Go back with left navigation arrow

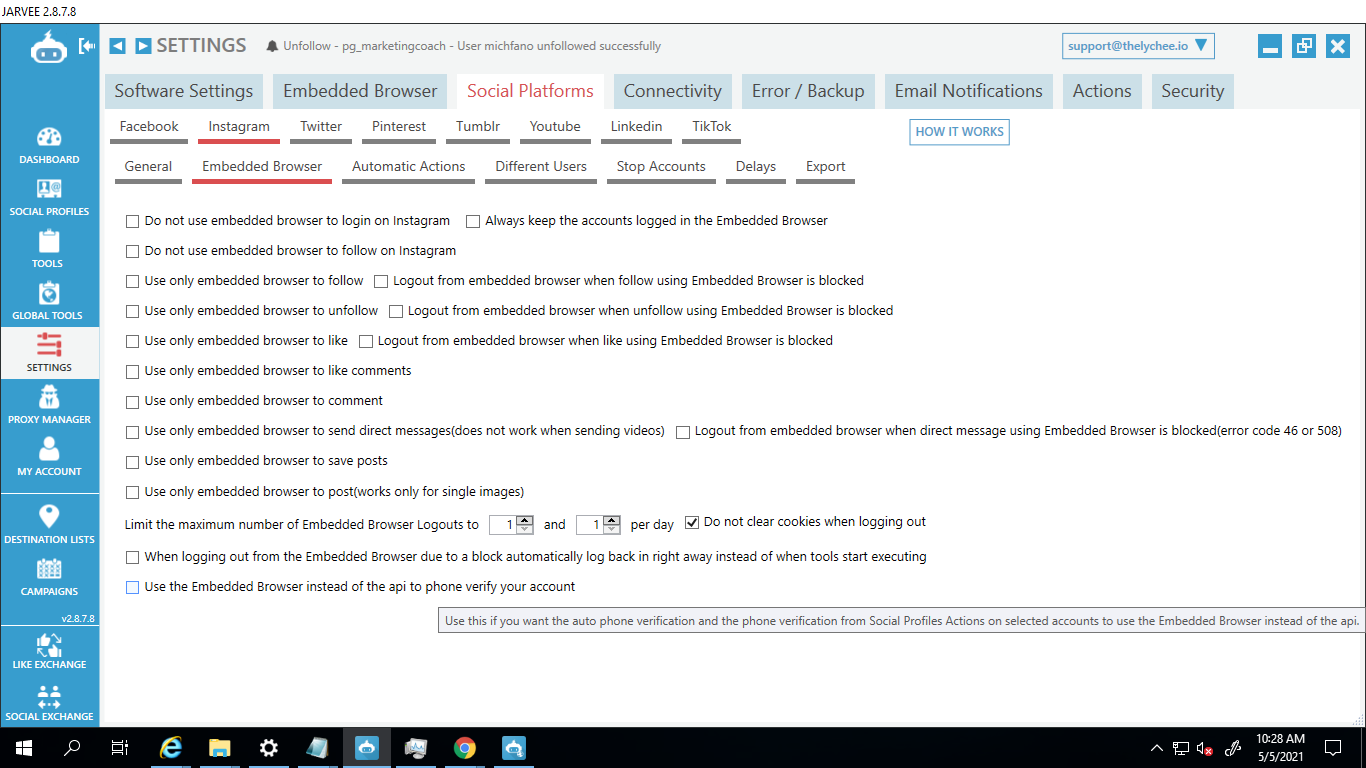tap(118, 46)
